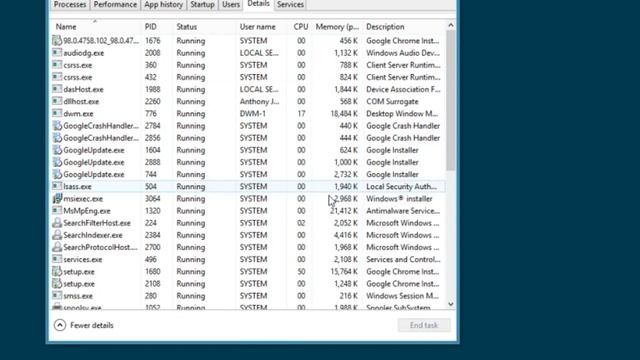The image size is (640, 360).
Task: Select the SearchIndexer.exe process name
Action: pyautogui.click(x=93, y=235)
